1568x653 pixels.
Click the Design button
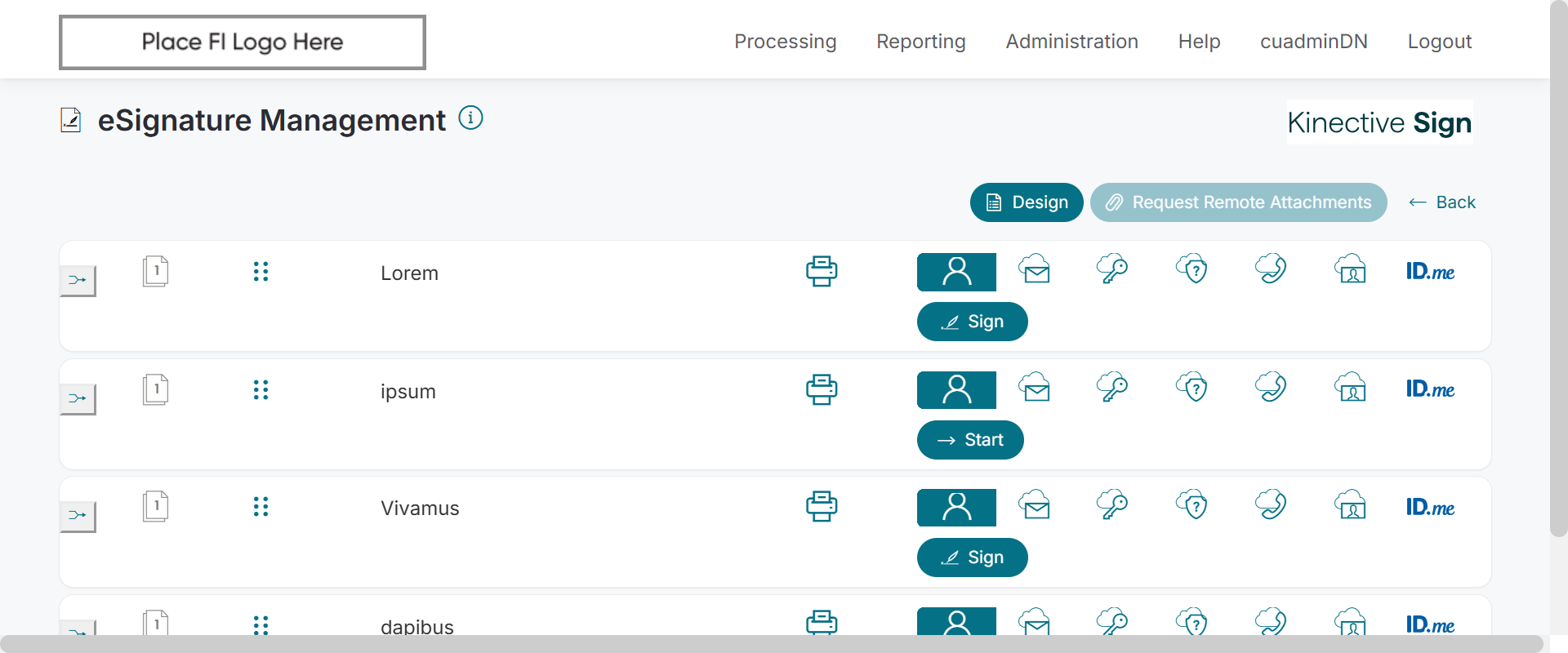tap(1027, 202)
